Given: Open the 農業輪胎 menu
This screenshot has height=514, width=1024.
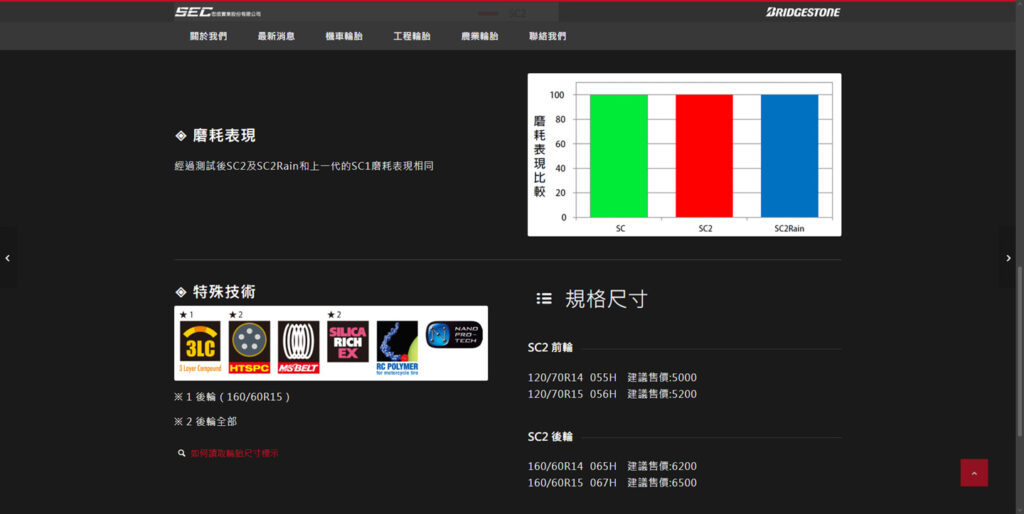Looking at the screenshot, I should [x=479, y=36].
